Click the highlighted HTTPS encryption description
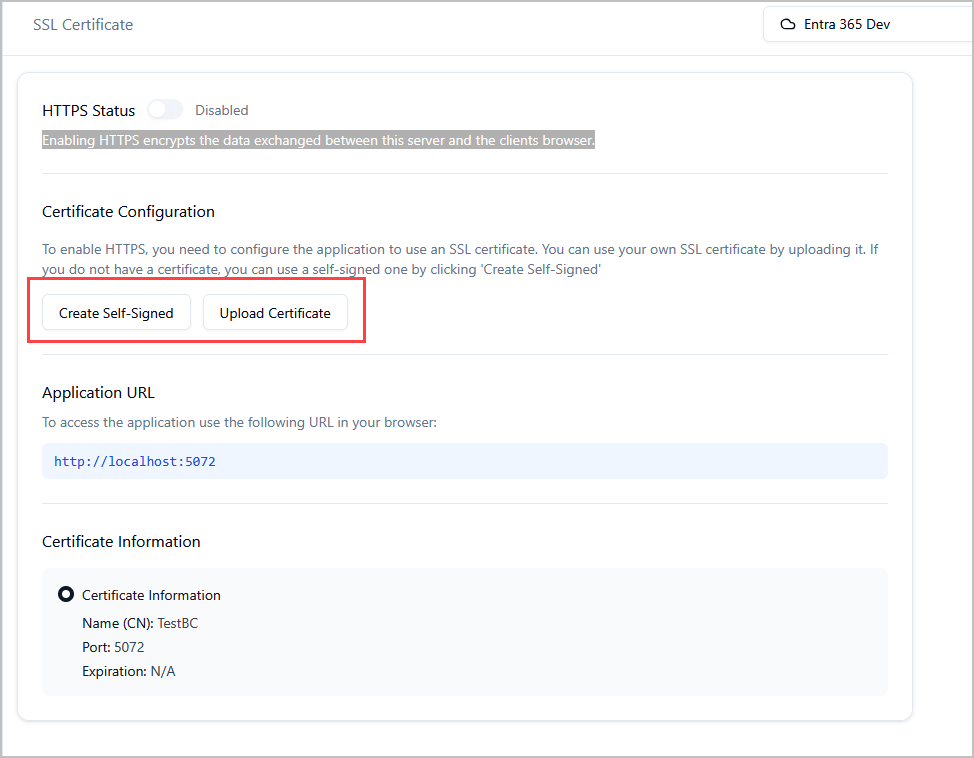Image resolution: width=974 pixels, height=758 pixels. [318, 141]
